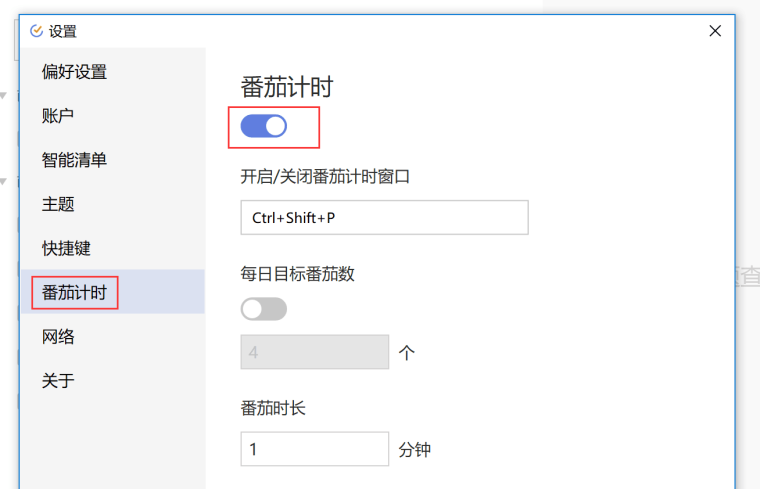
Task: Click the 番茄计时 heading in the right panel
Action: (x=287, y=87)
